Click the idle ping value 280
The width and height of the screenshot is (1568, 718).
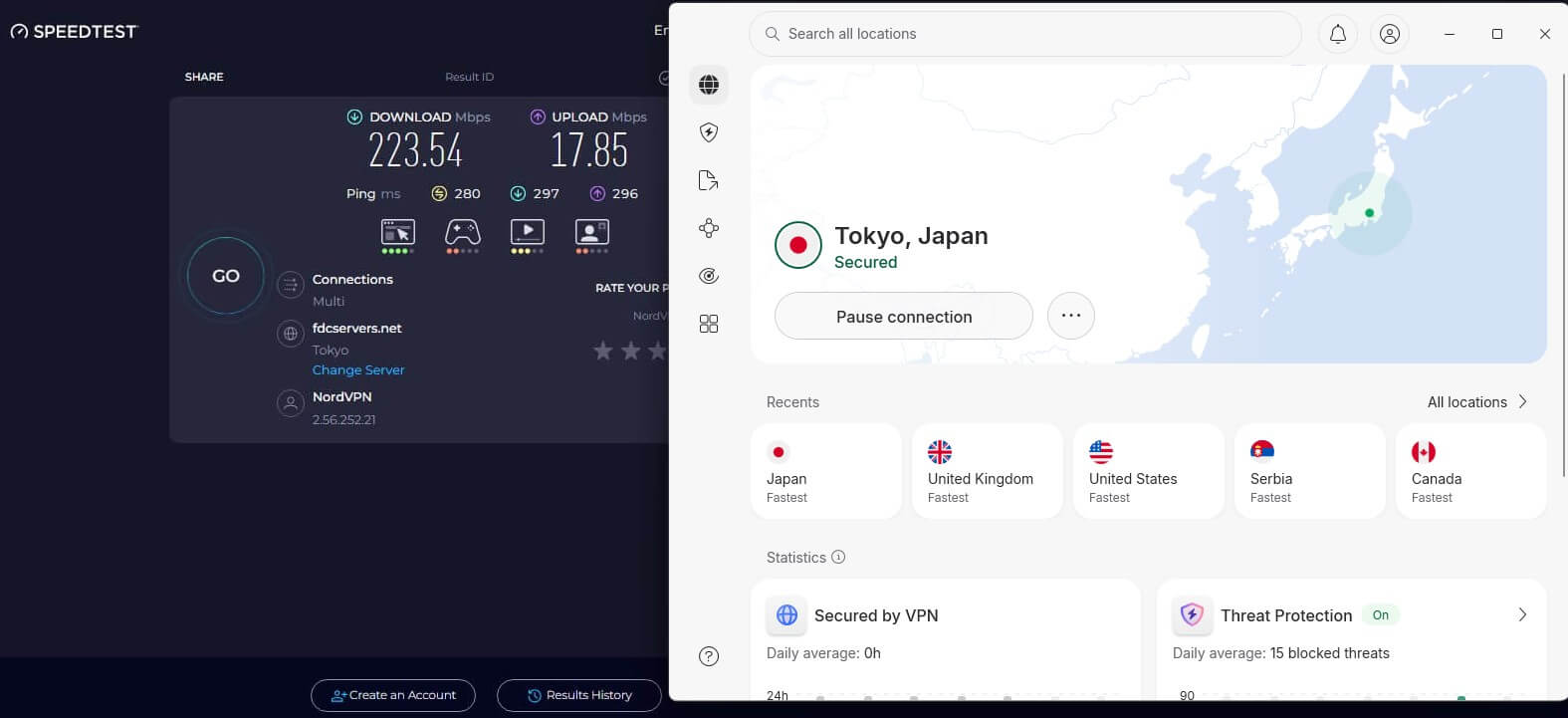click(467, 193)
